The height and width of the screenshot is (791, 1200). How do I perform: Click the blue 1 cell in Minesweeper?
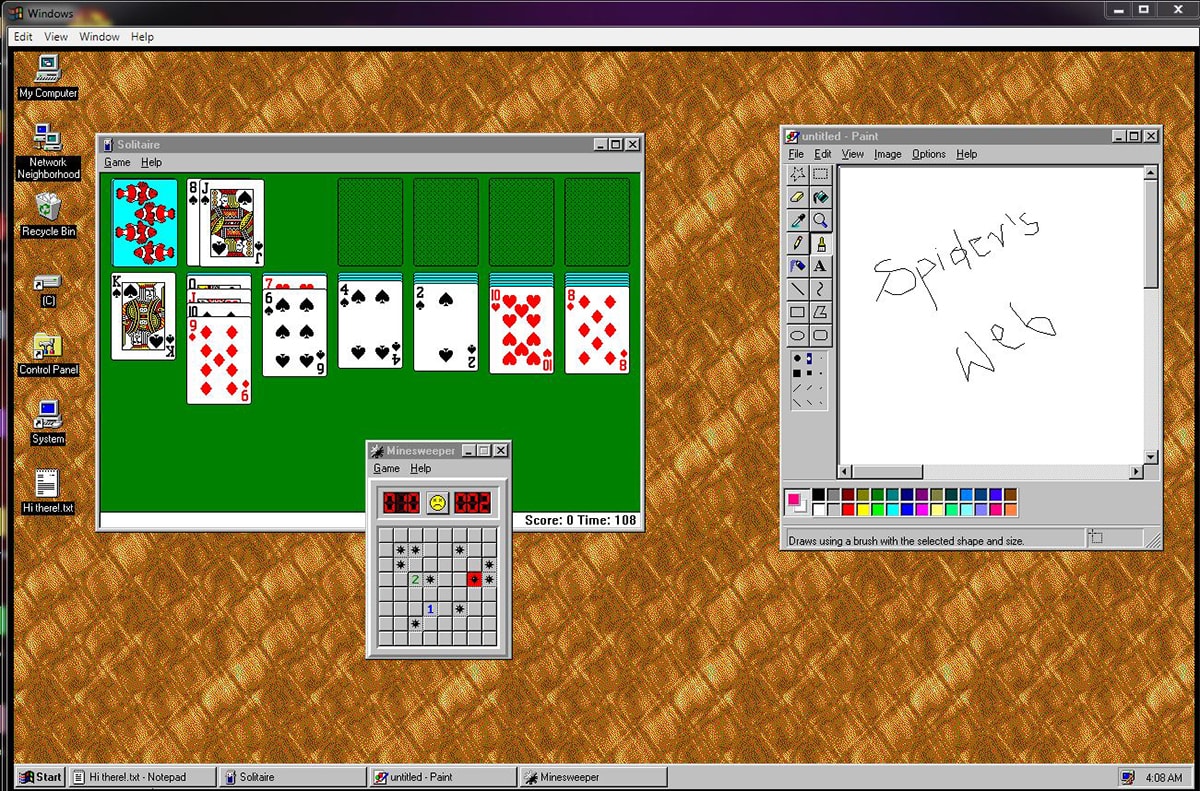[430, 608]
